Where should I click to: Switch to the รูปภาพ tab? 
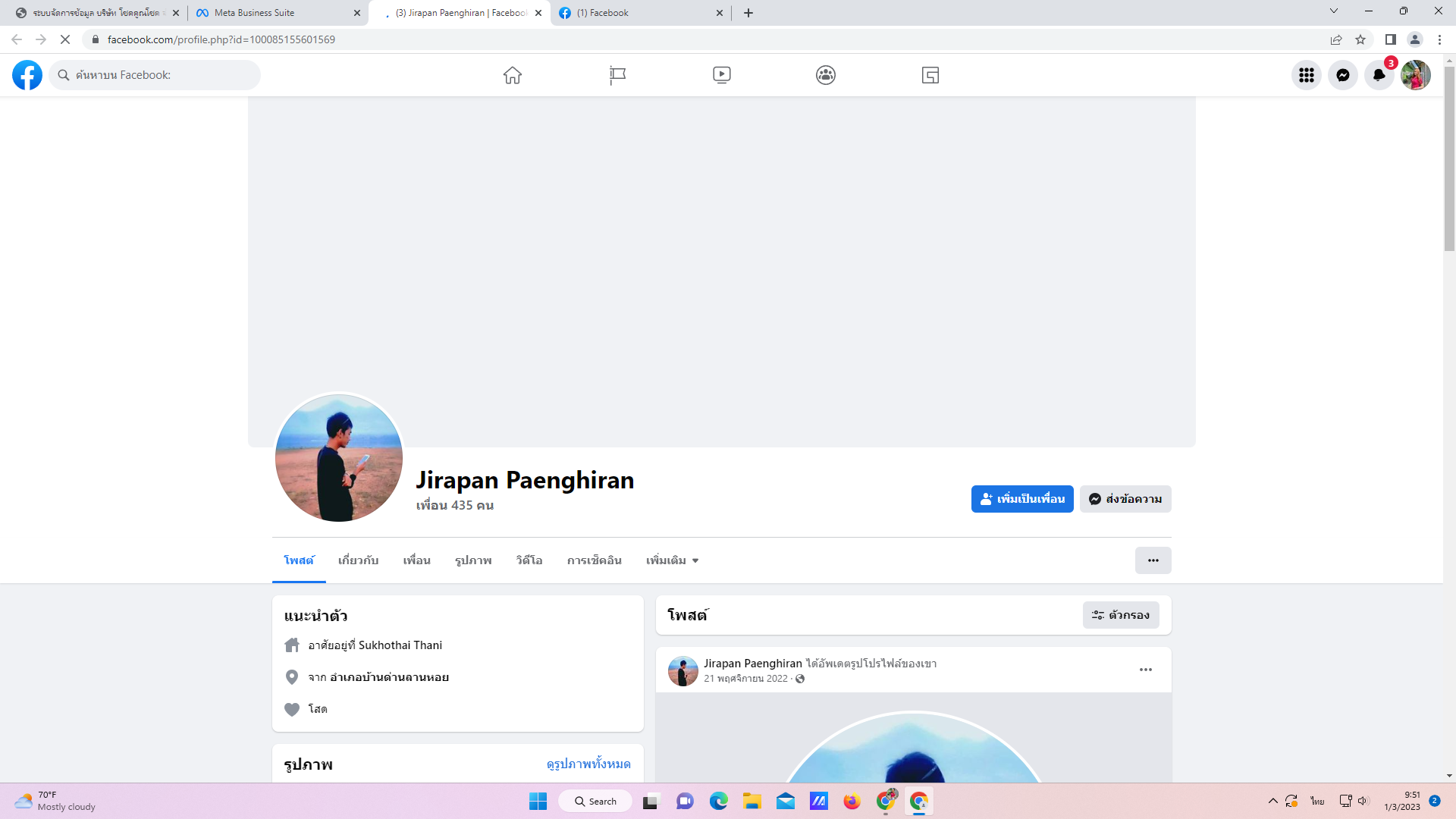[473, 560]
